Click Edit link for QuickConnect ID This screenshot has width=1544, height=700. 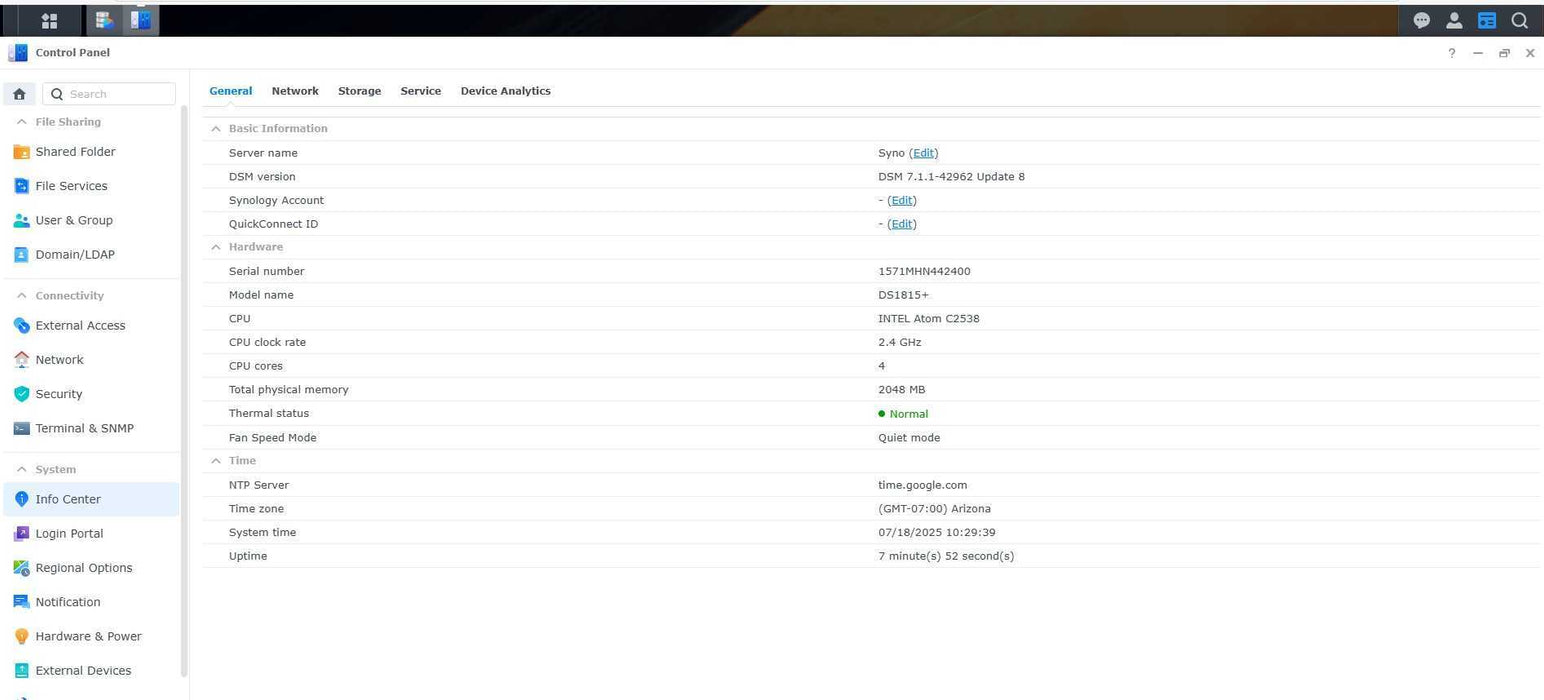point(901,224)
